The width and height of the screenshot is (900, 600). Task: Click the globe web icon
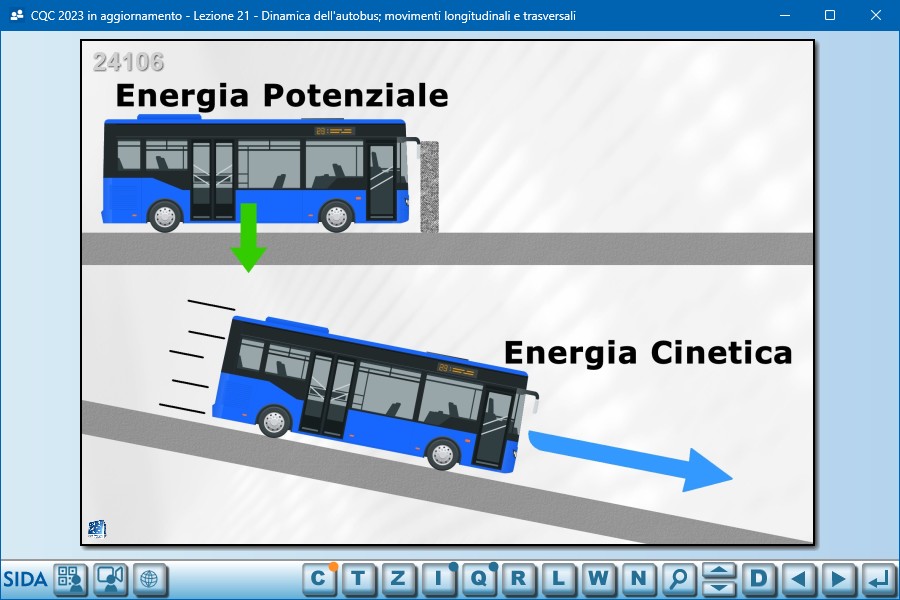[x=150, y=579]
